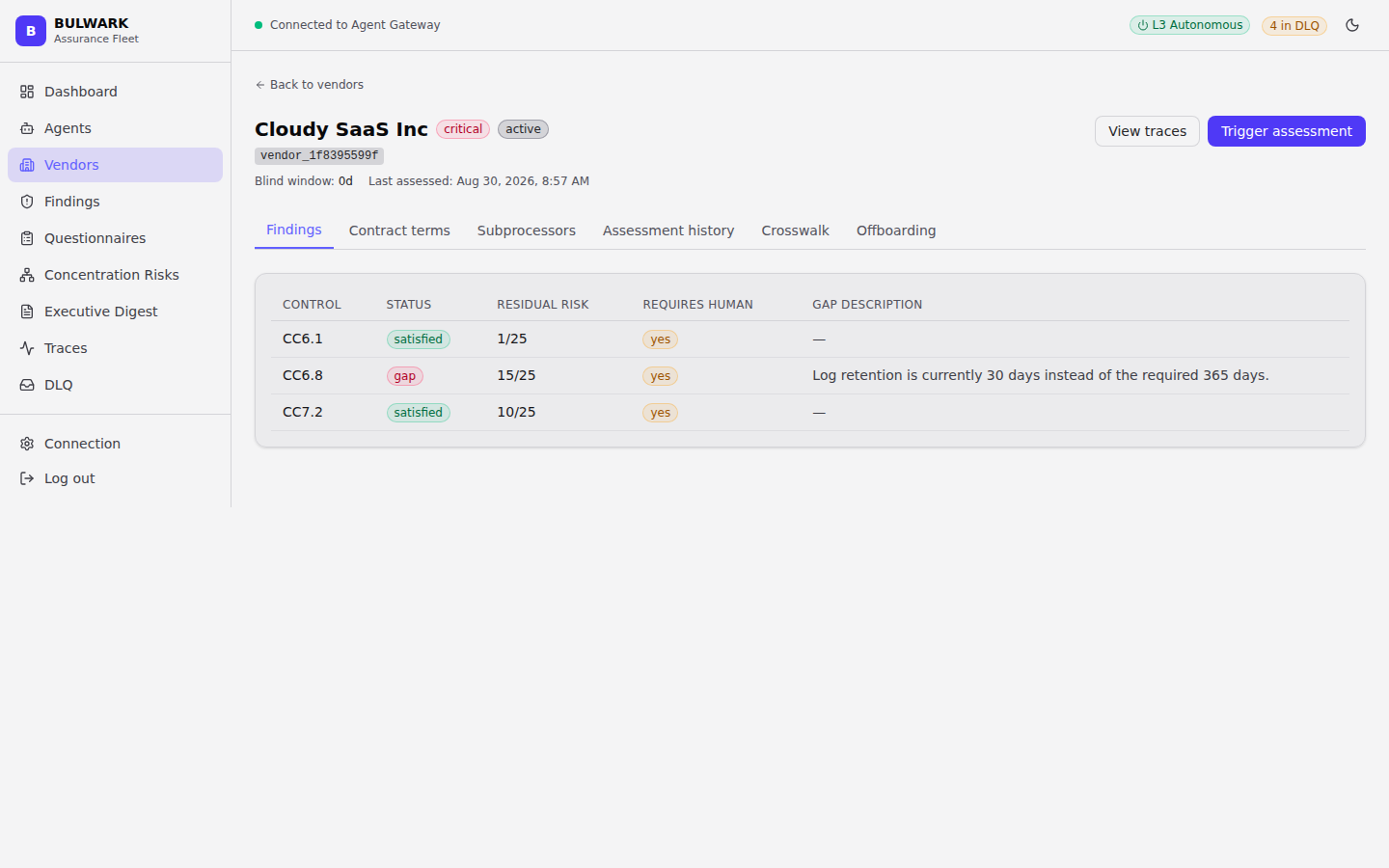Click the log retention gap description
The image size is (1389, 868).
coord(1041,375)
